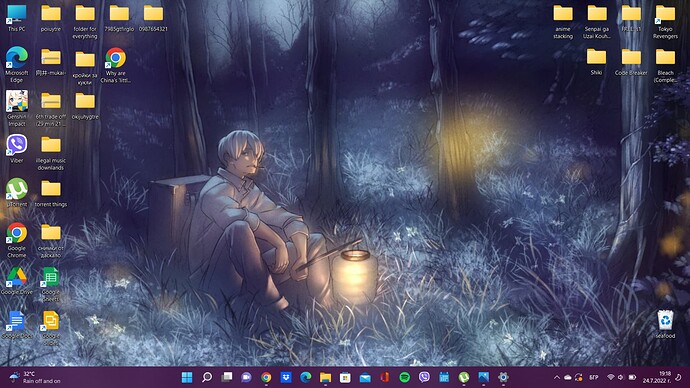This screenshot has height=388, width=690.
Task: Open clock and date 19:18 flyout
Action: click(657, 377)
